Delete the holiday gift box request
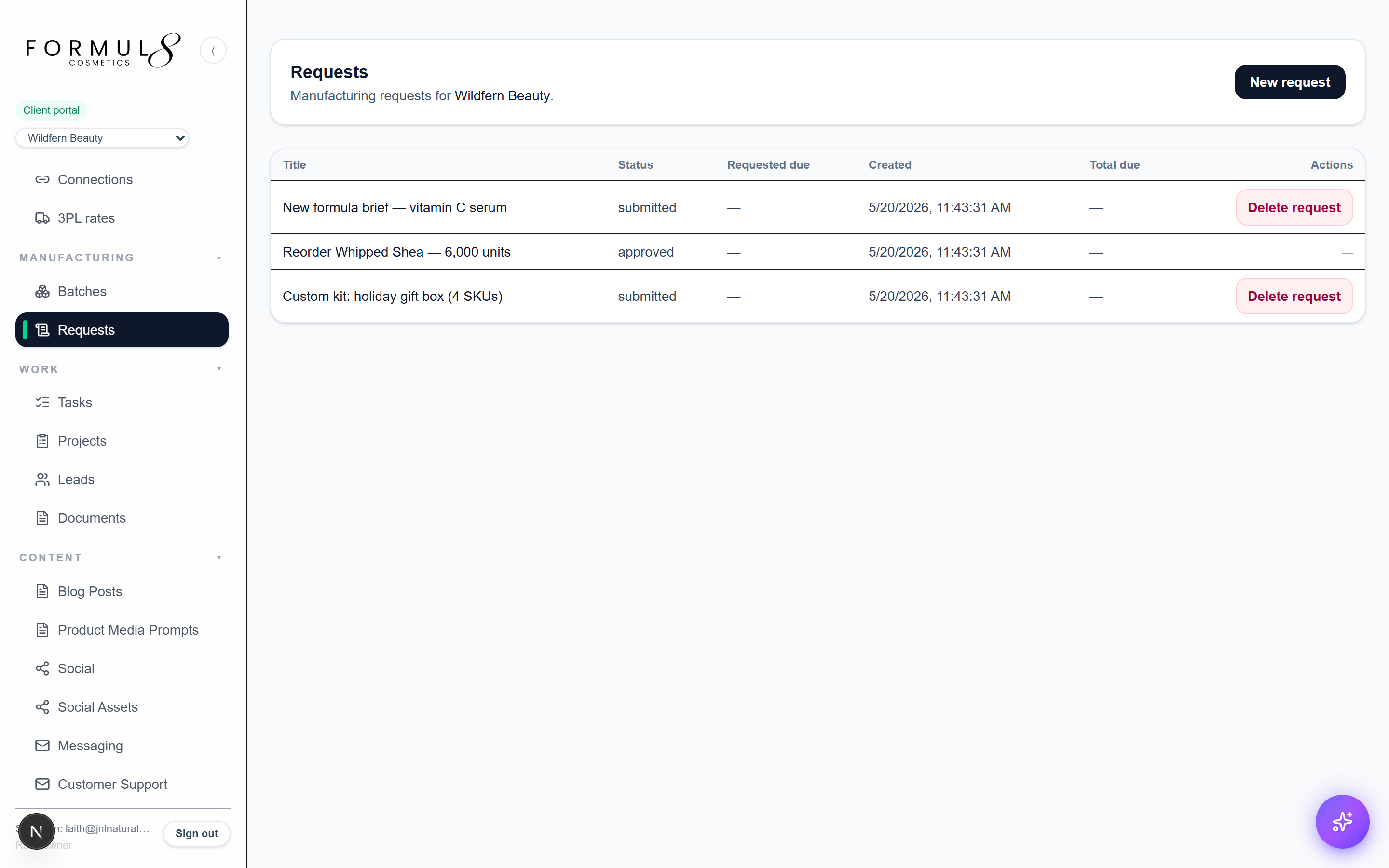Screen dimensions: 1389x868 pos(1294,296)
